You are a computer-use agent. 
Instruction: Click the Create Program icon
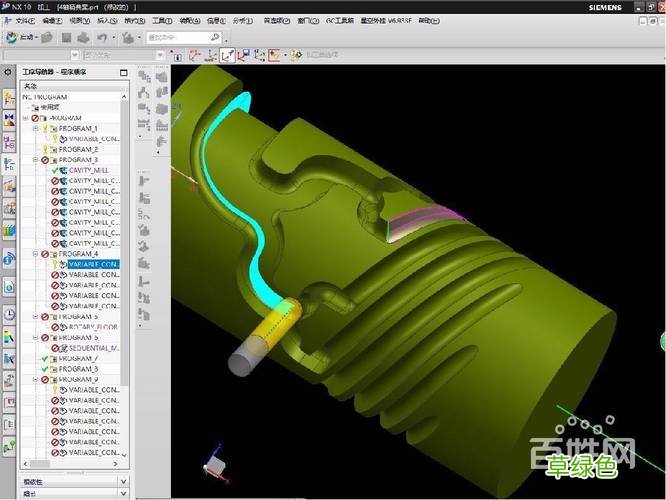(x=161, y=77)
